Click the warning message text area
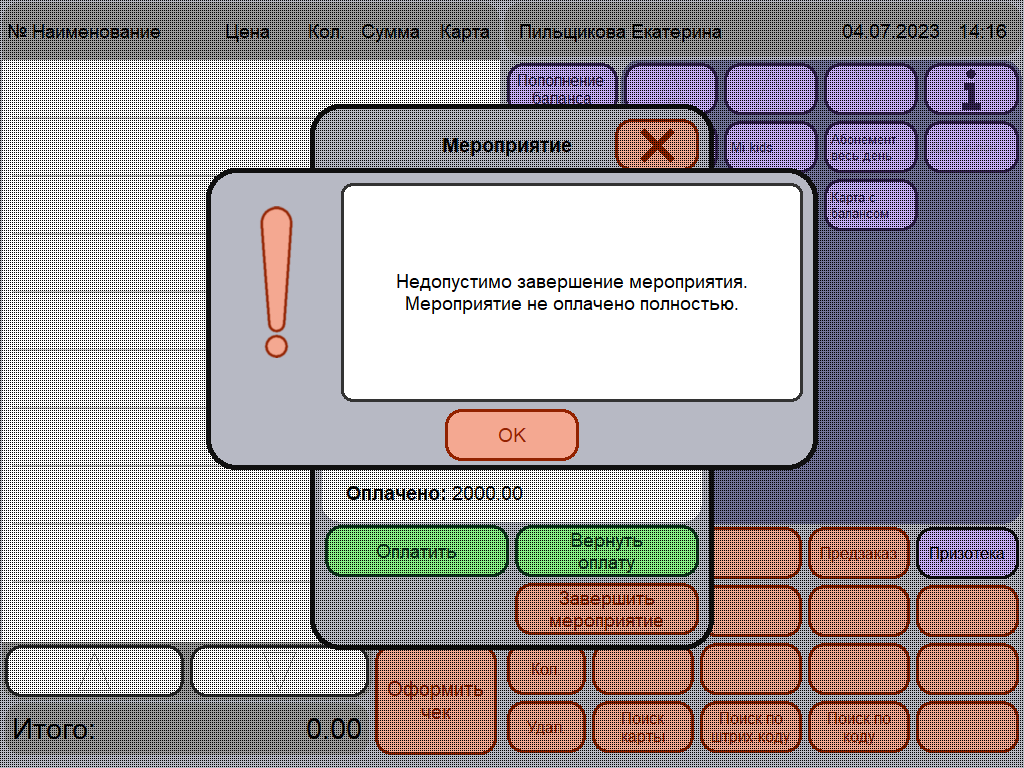The image size is (1024, 768). tap(571, 293)
